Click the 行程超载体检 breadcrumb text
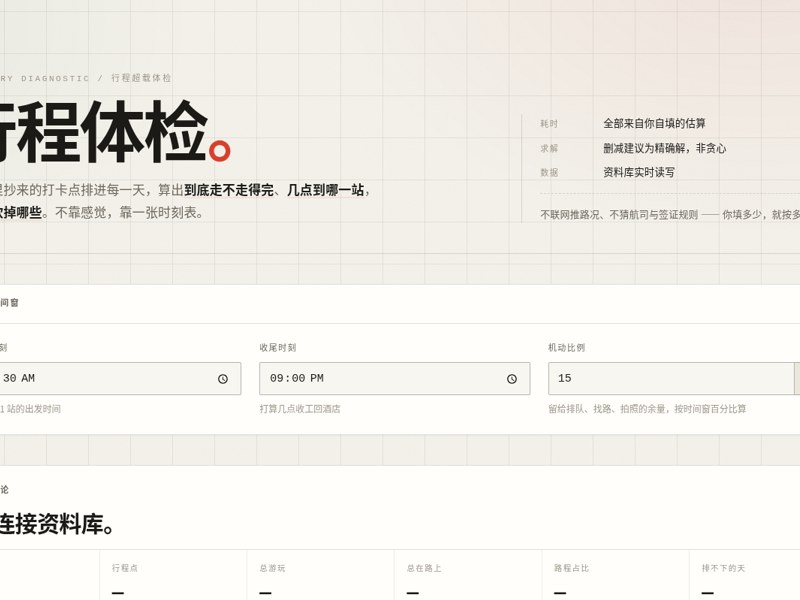Image resolution: width=800 pixels, height=600 pixels. coord(141,78)
